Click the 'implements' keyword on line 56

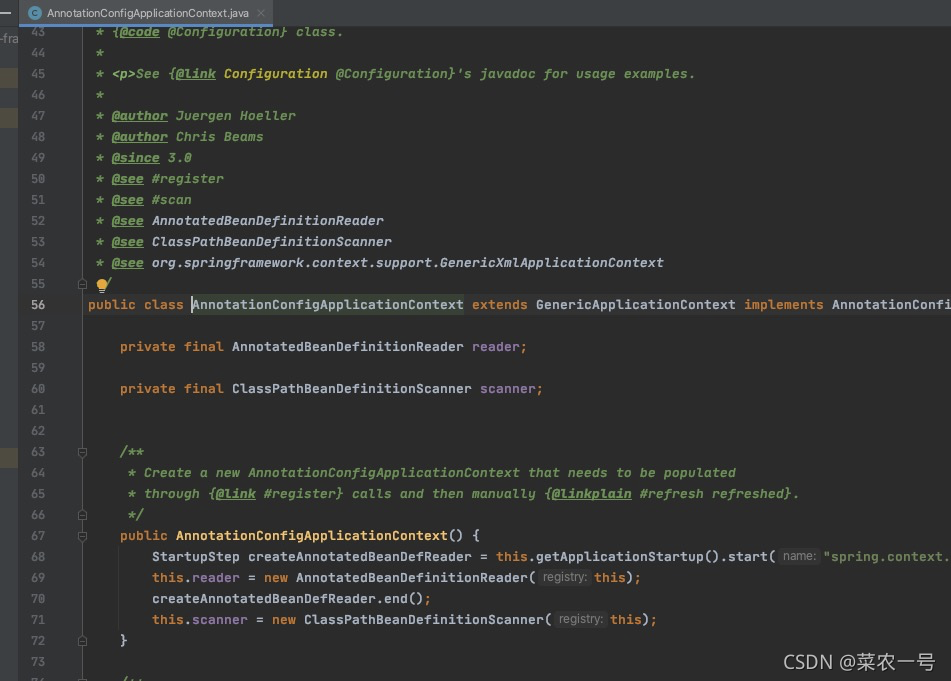[x=784, y=304]
